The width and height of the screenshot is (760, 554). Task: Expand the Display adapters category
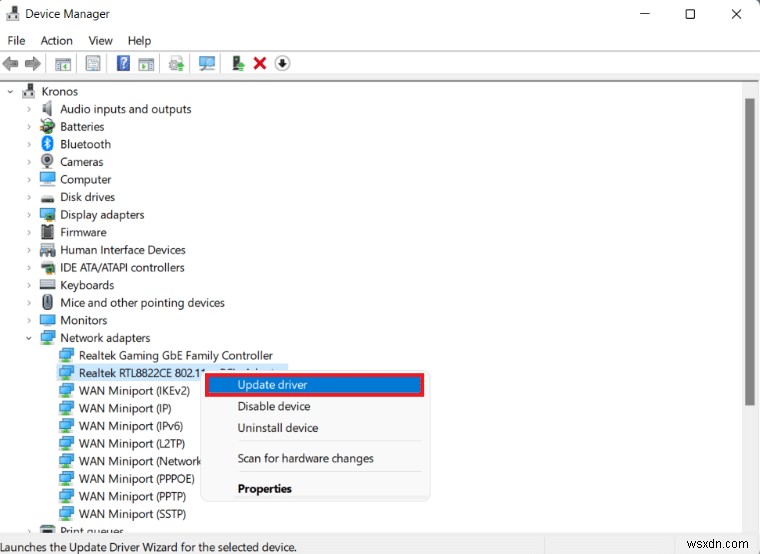pos(29,214)
